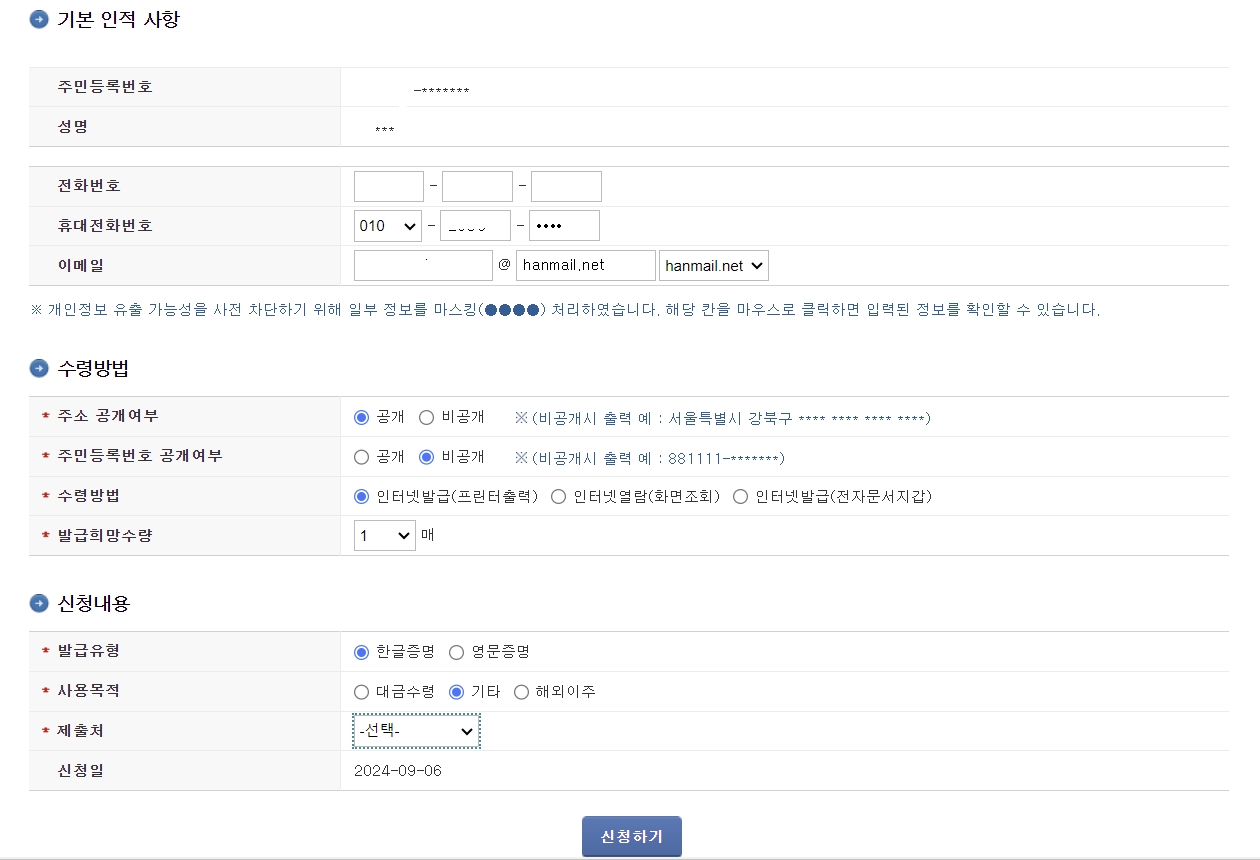Choose 인터넷열람(화면조회) as receiving method

[558, 496]
